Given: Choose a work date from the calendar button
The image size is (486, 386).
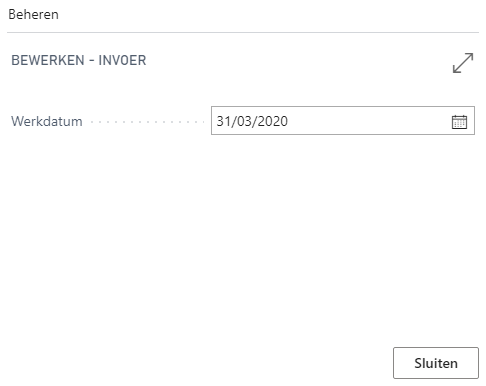Looking at the screenshot, I should (x=459, y=121).
